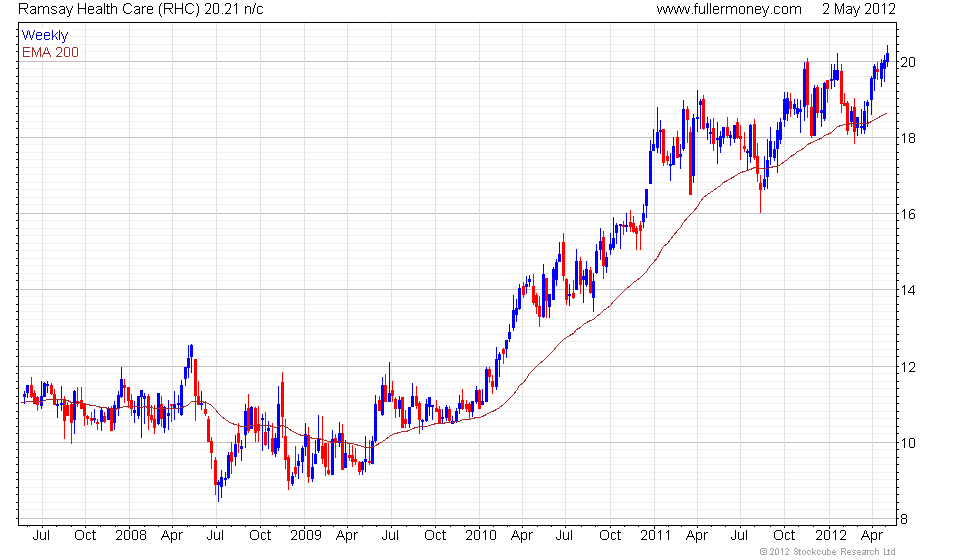Screen dimensions: 980x560
Task: Click the 18 price axis label
Action: click(x=908, y=138)
